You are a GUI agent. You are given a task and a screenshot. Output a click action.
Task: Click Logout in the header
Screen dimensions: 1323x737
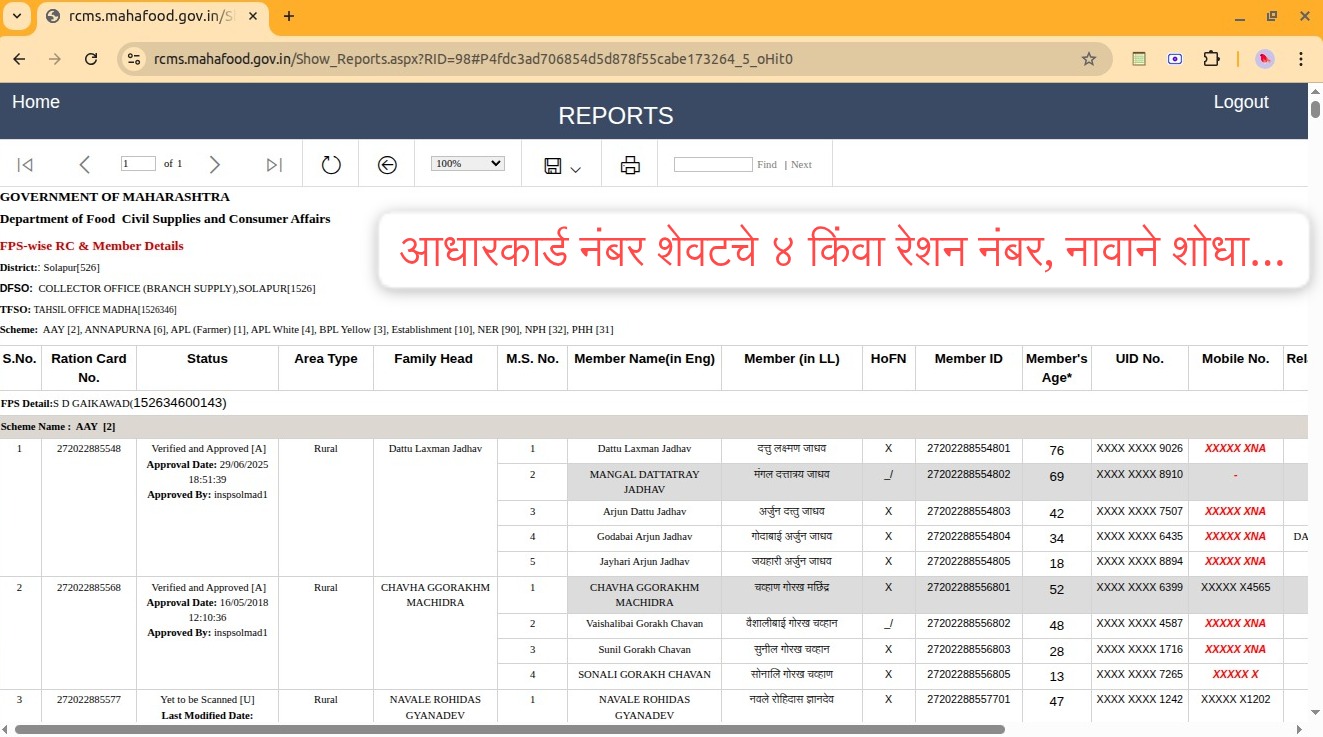[x=1240, y=102]
